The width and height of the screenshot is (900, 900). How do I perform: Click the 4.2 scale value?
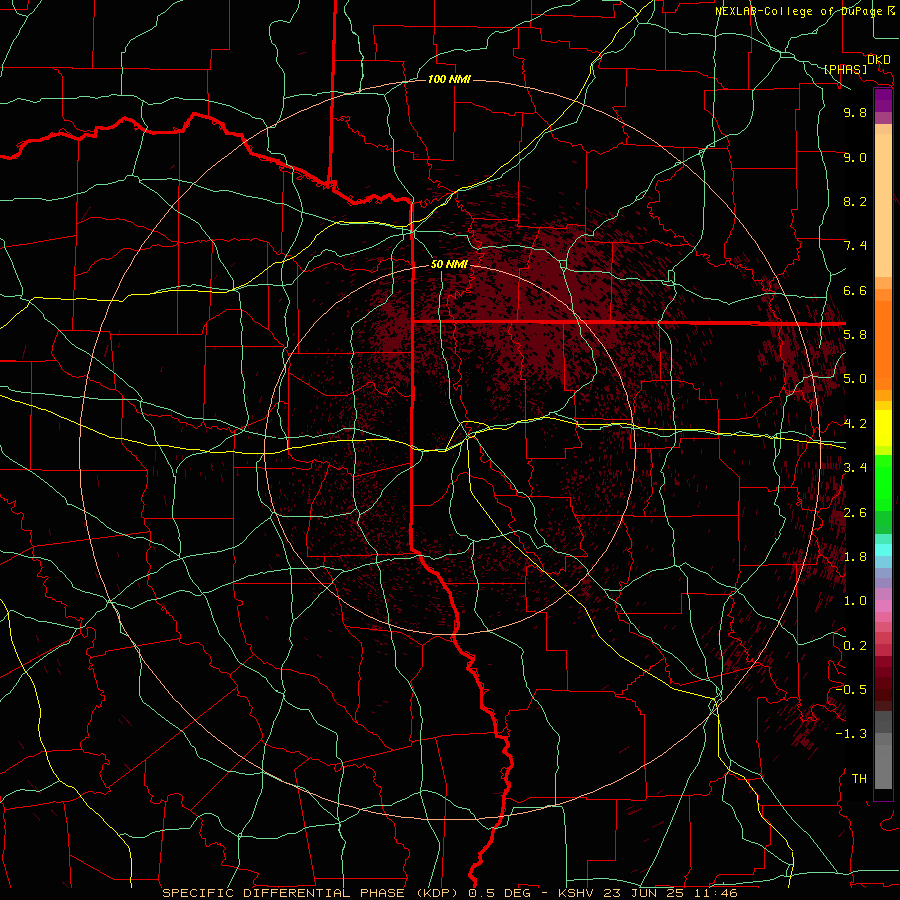click(855, 424)
